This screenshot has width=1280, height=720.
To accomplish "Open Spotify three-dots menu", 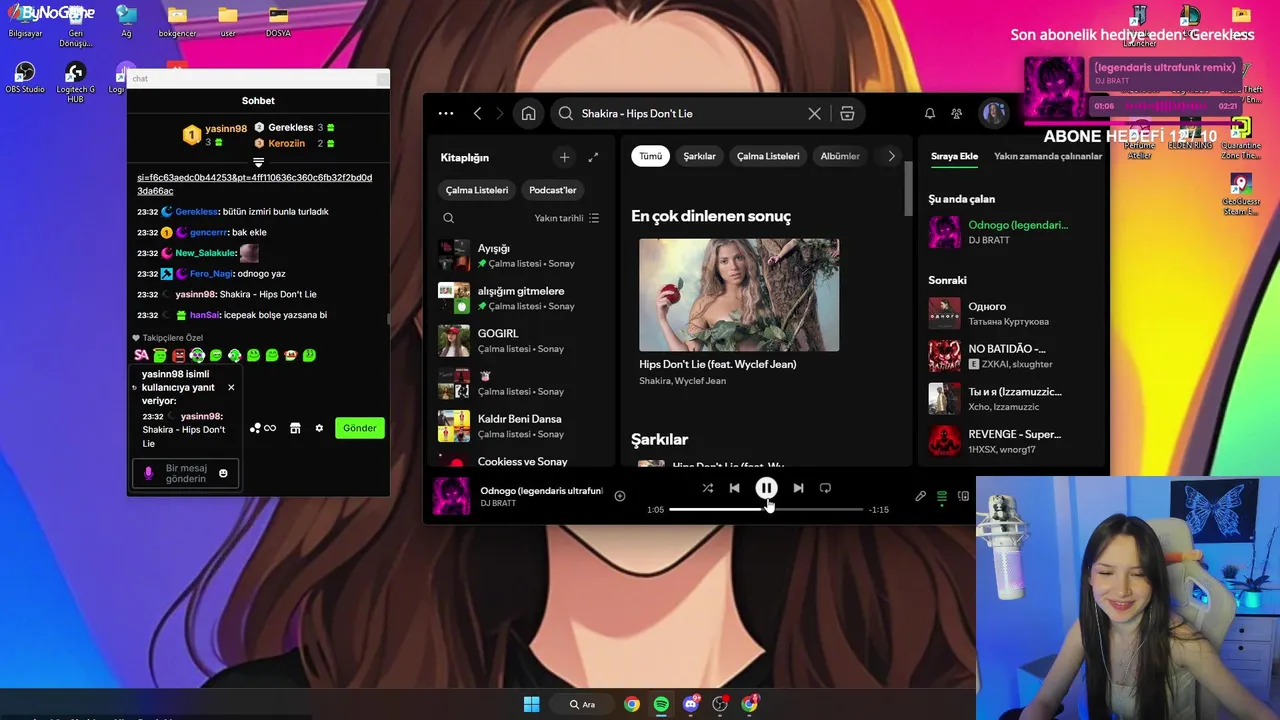I will [x=446, y=113].
